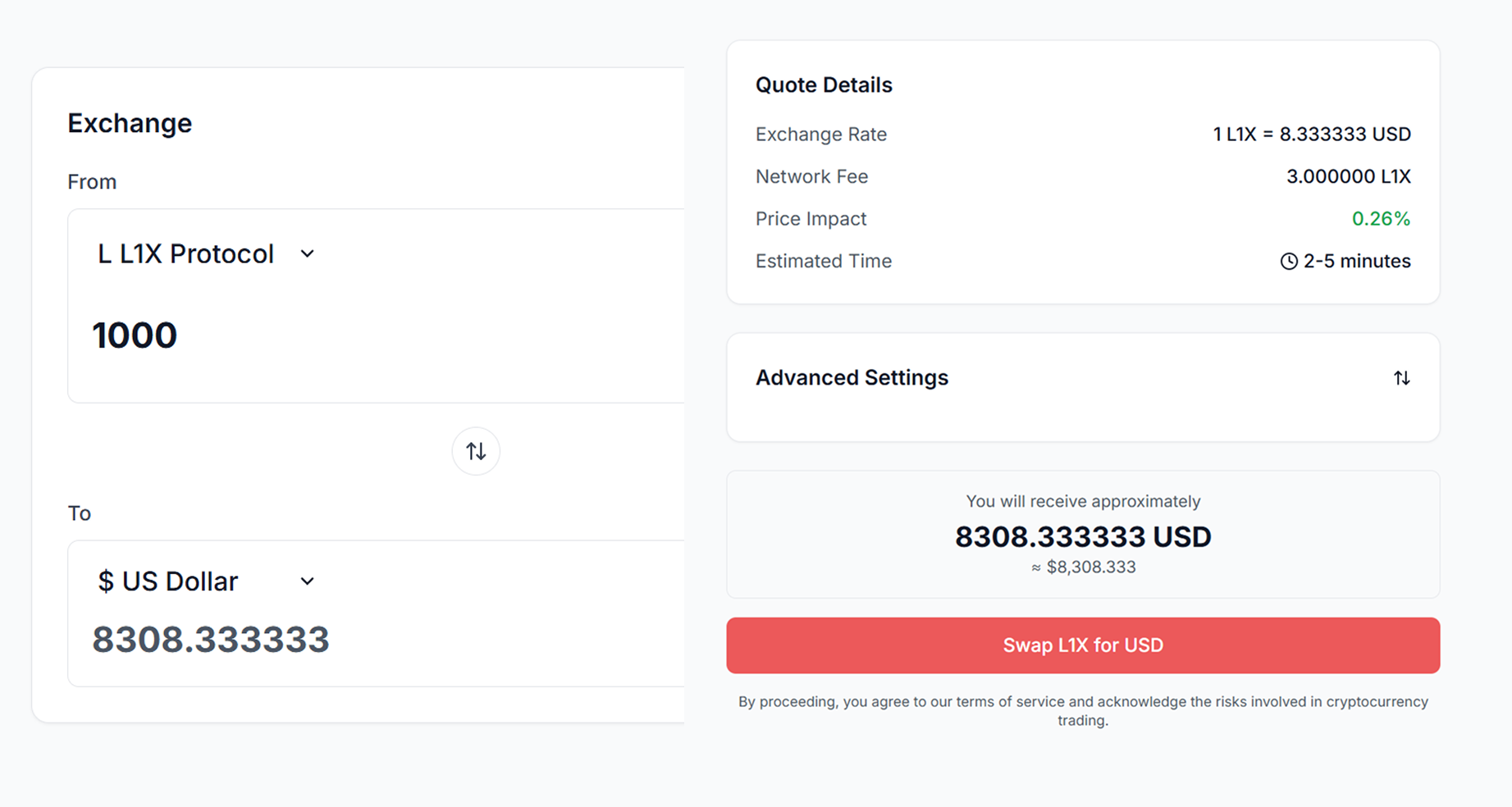
Task: Click the exchange rate value text
Action: [x=1311, y=134]
